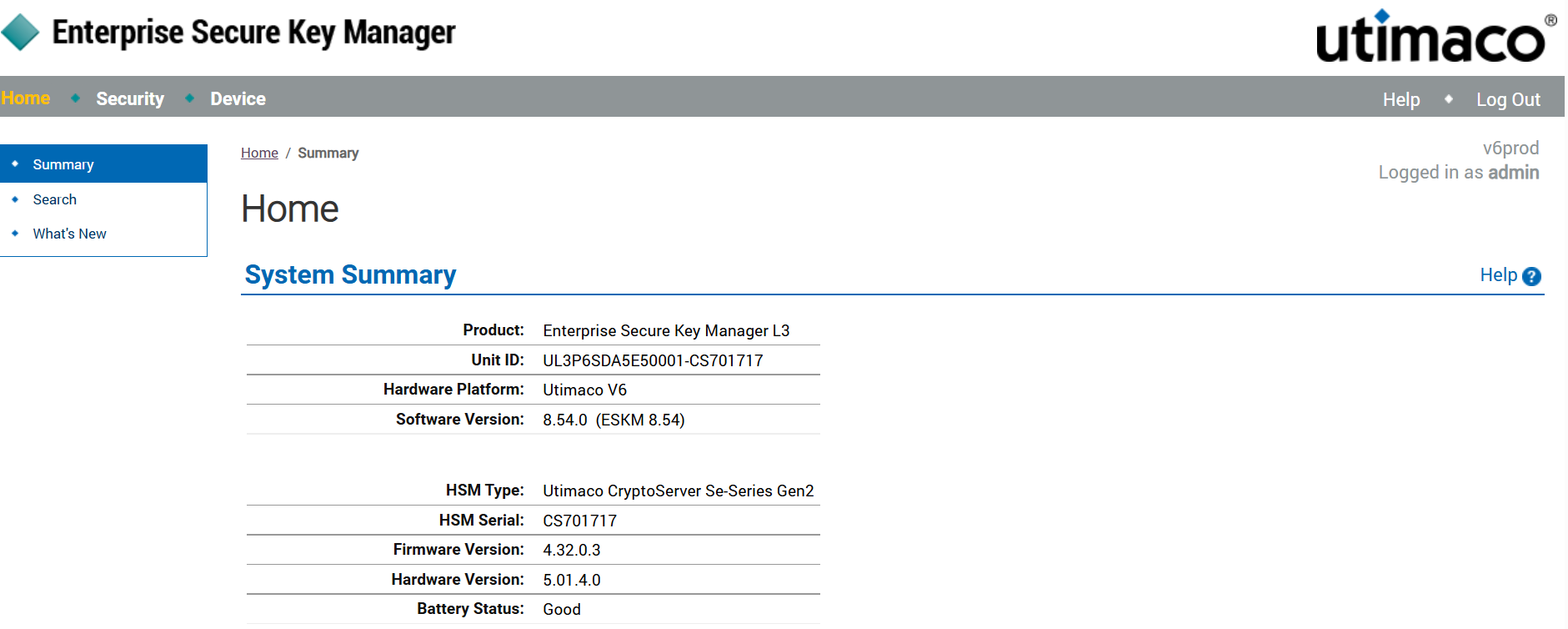Click product value 'Enterprise Secure Key Manager L3'
1568x629 pixels.
(x=666, y=331)
